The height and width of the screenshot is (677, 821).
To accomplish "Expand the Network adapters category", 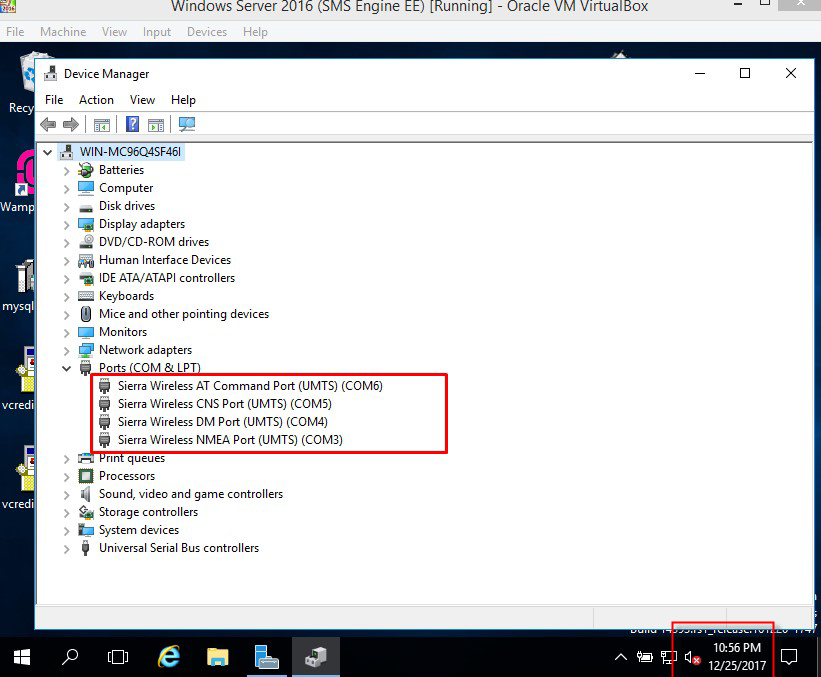I will [x=67, y=350].
